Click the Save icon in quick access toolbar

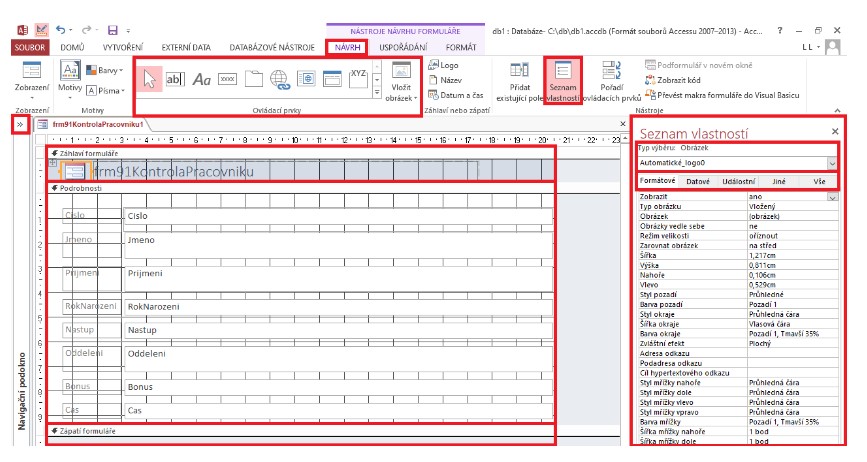113,31
